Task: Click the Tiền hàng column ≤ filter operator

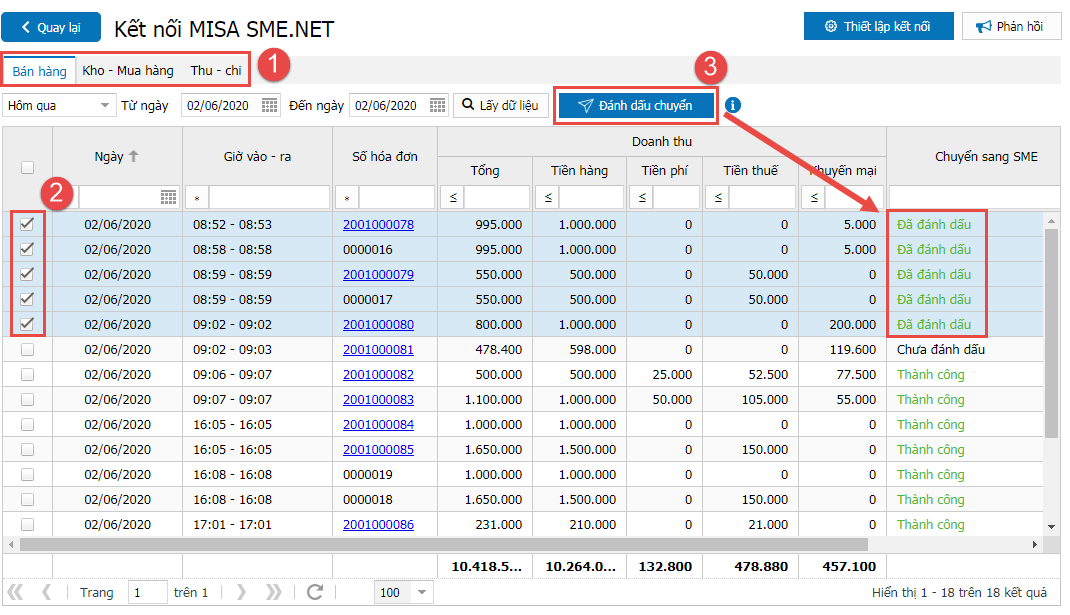Action: coord(547,198)
